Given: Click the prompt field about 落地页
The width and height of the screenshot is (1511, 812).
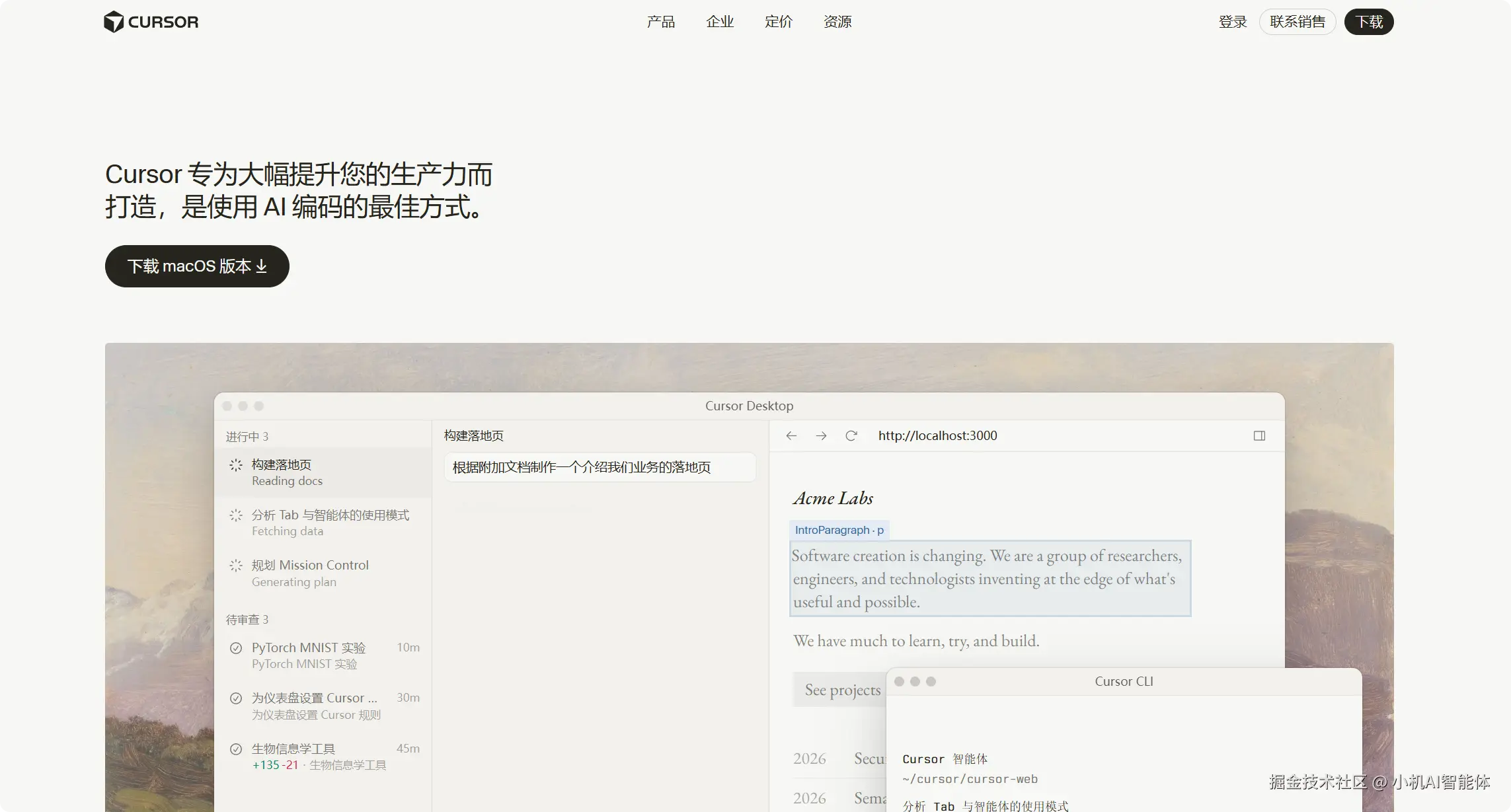Looking at the screenshot, I should point(600,468).
